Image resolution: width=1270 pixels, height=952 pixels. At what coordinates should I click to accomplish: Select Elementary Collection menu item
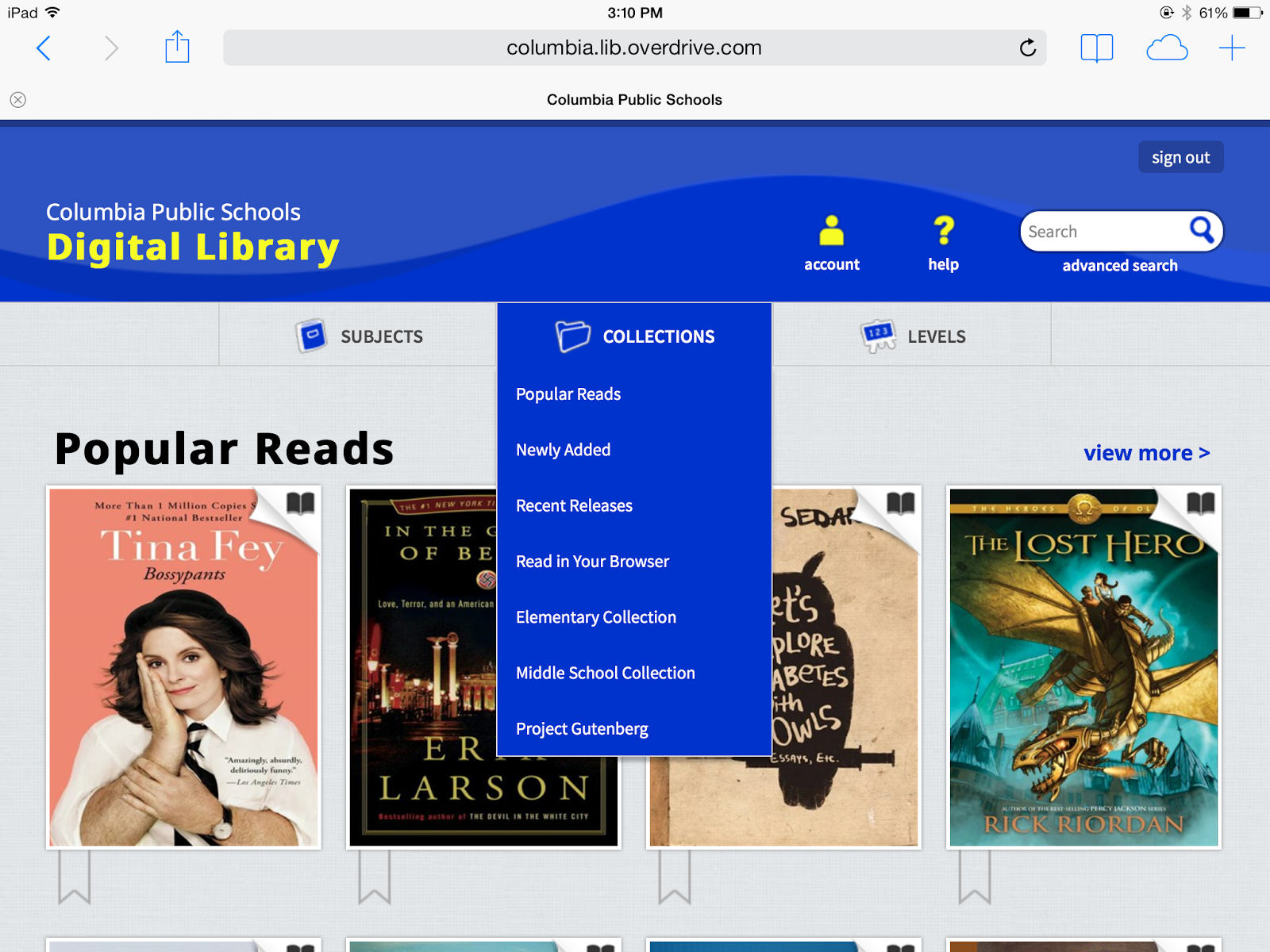(x=596, y=617)
